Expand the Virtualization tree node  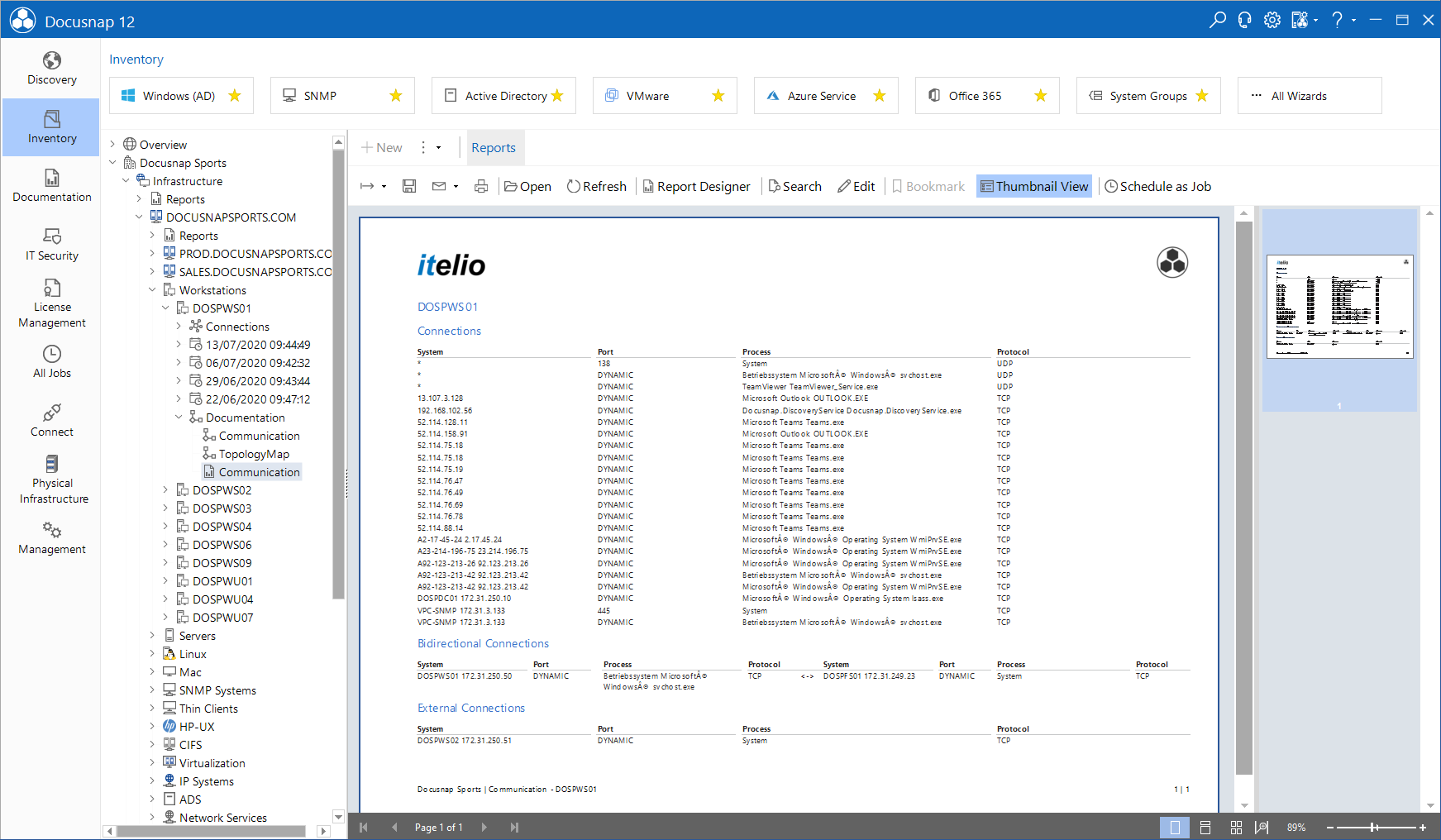(152, 763)
